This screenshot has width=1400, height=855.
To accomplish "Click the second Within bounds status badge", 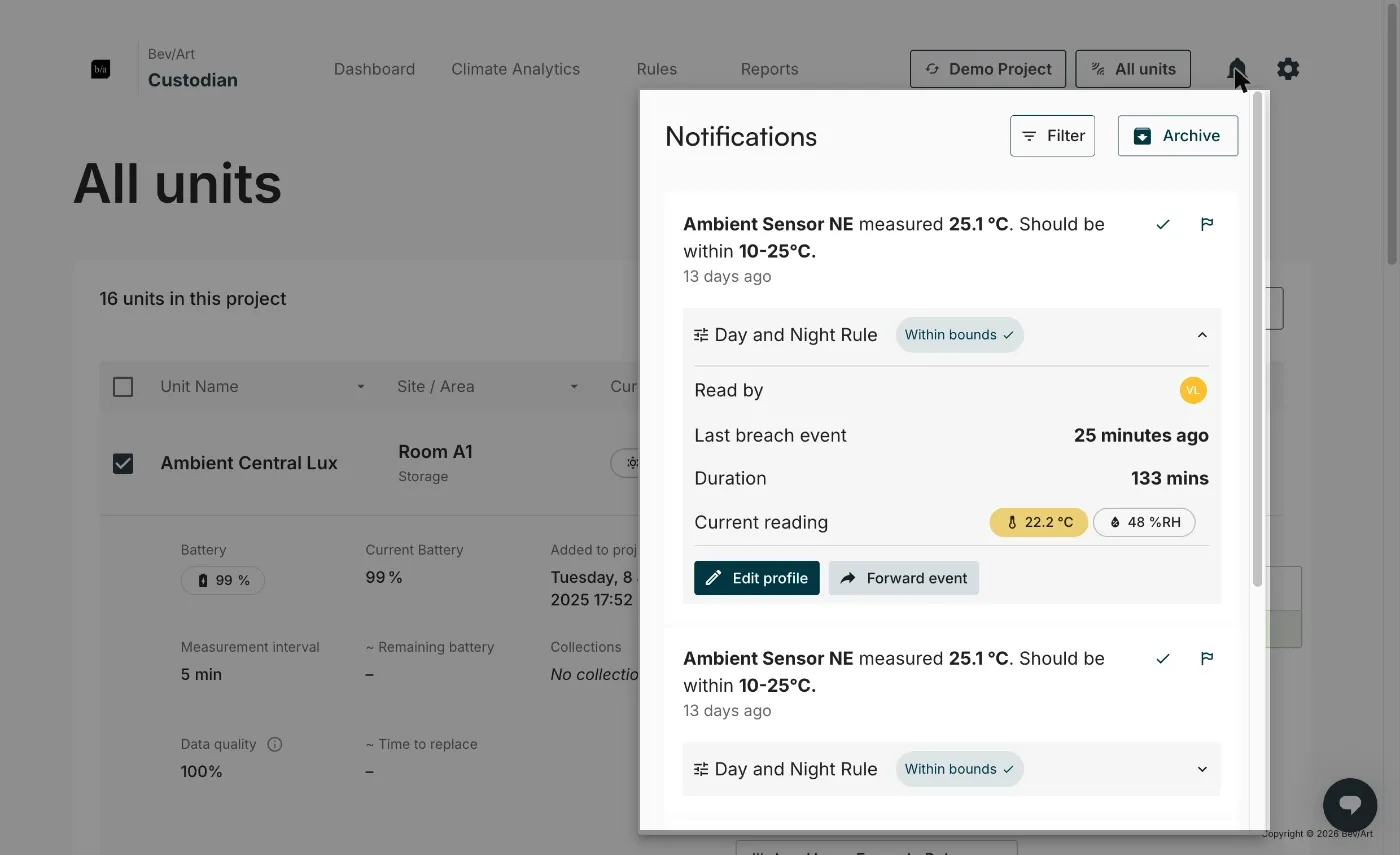I will (959, 769).
